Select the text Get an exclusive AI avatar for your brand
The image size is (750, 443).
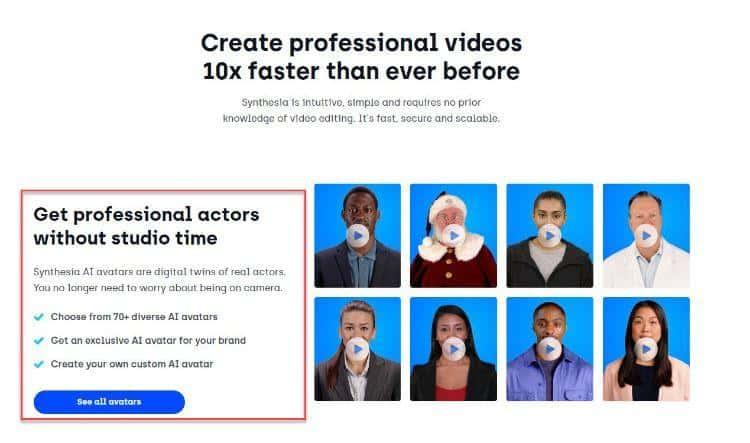click(x=148, y=341)
